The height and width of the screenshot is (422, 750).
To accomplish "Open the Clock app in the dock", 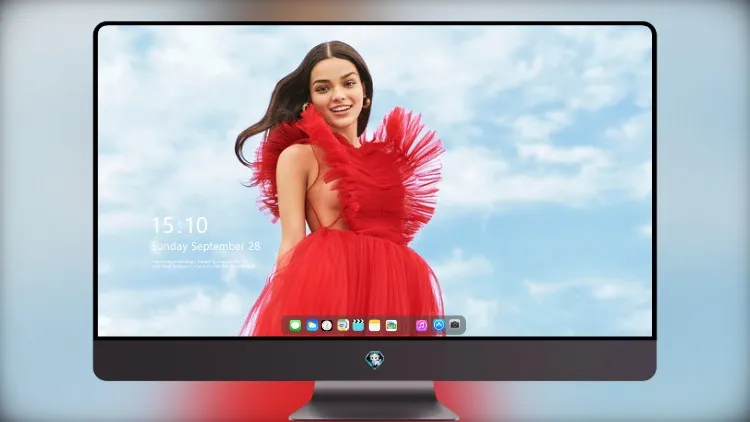I will click(x=327, y=326).
